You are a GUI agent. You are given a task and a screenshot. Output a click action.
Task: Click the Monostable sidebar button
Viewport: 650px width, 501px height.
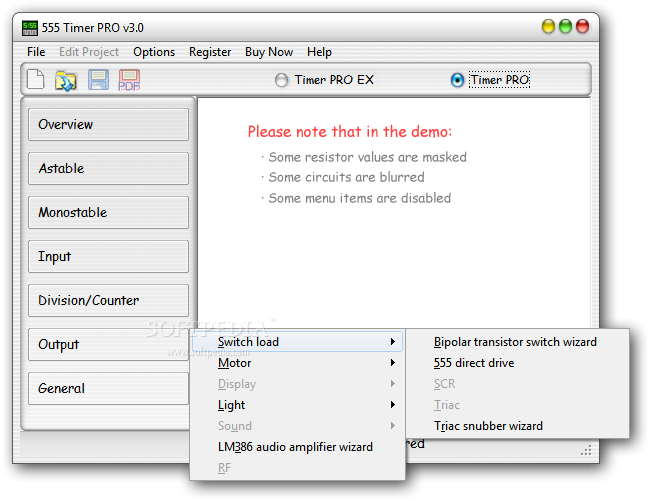(108, 212)
